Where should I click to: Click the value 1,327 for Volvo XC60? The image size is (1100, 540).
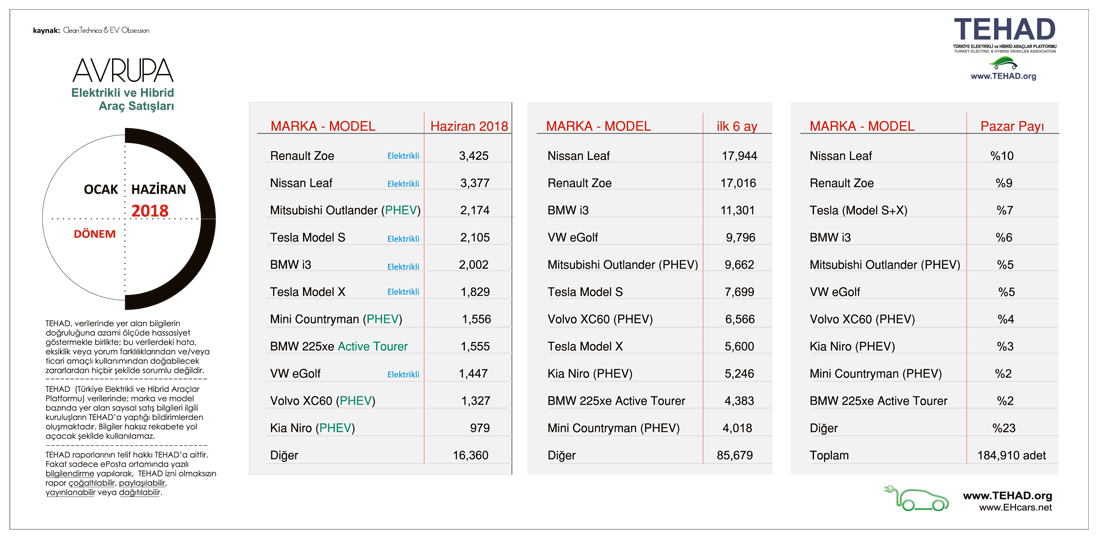pyautogui.click(x=475, y=401)
